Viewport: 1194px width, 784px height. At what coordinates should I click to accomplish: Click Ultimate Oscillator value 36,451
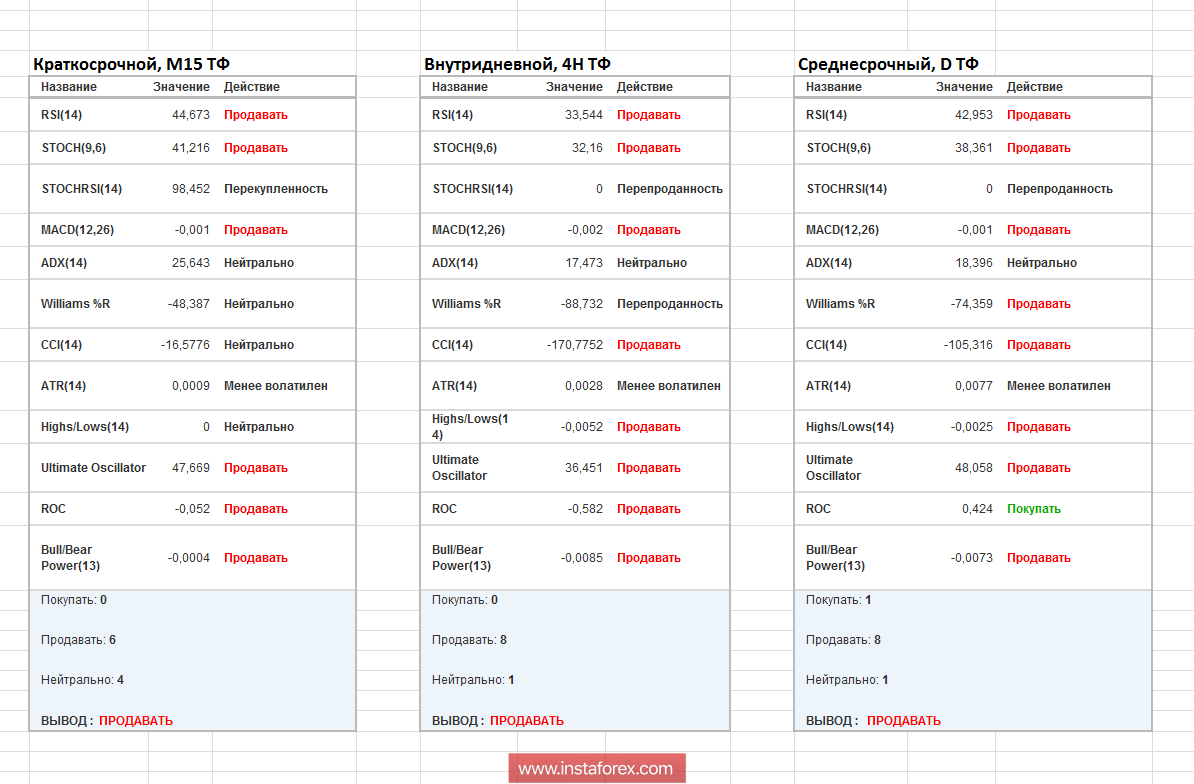click(583, 468)
